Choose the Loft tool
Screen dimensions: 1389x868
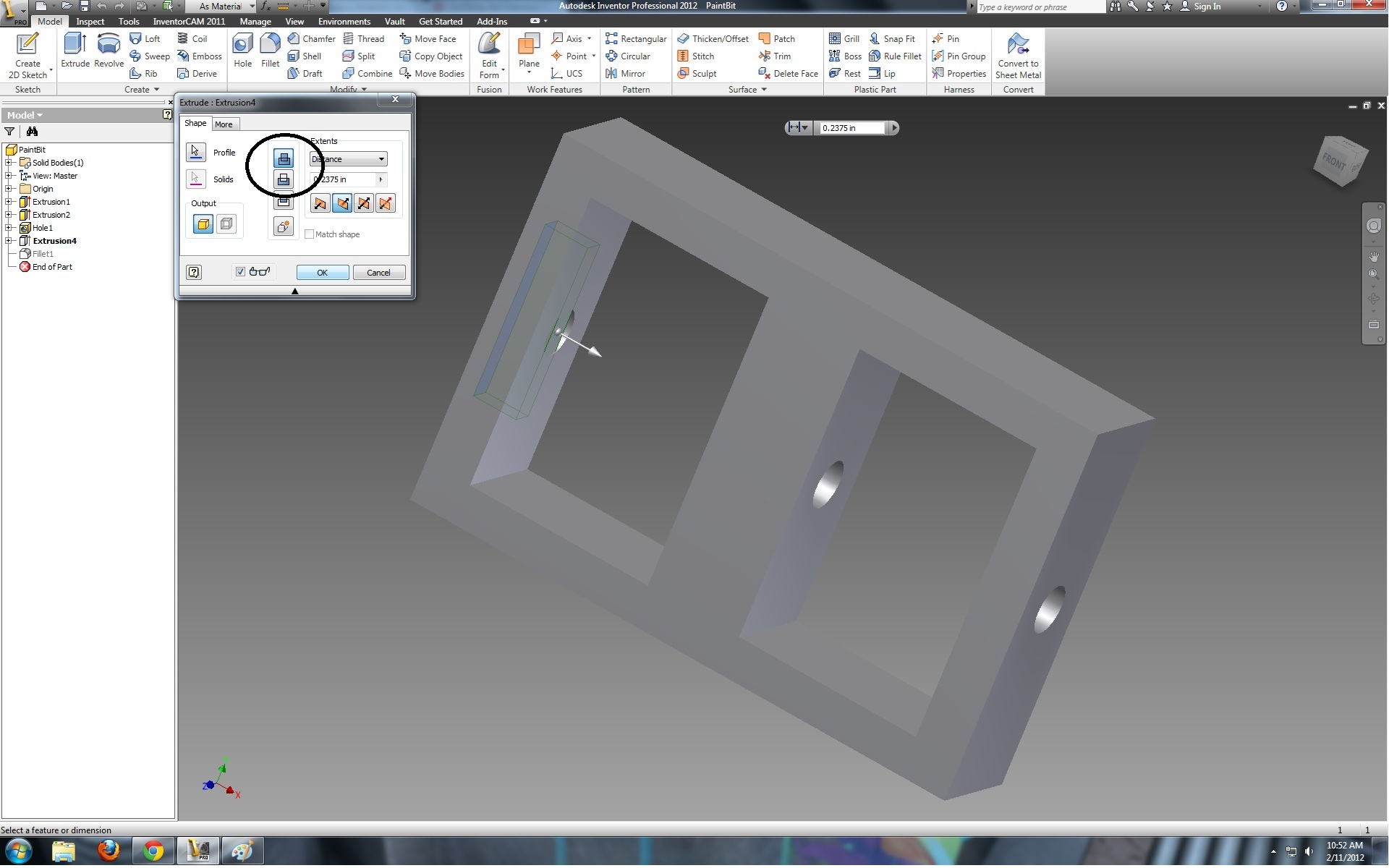click(145, 38)
